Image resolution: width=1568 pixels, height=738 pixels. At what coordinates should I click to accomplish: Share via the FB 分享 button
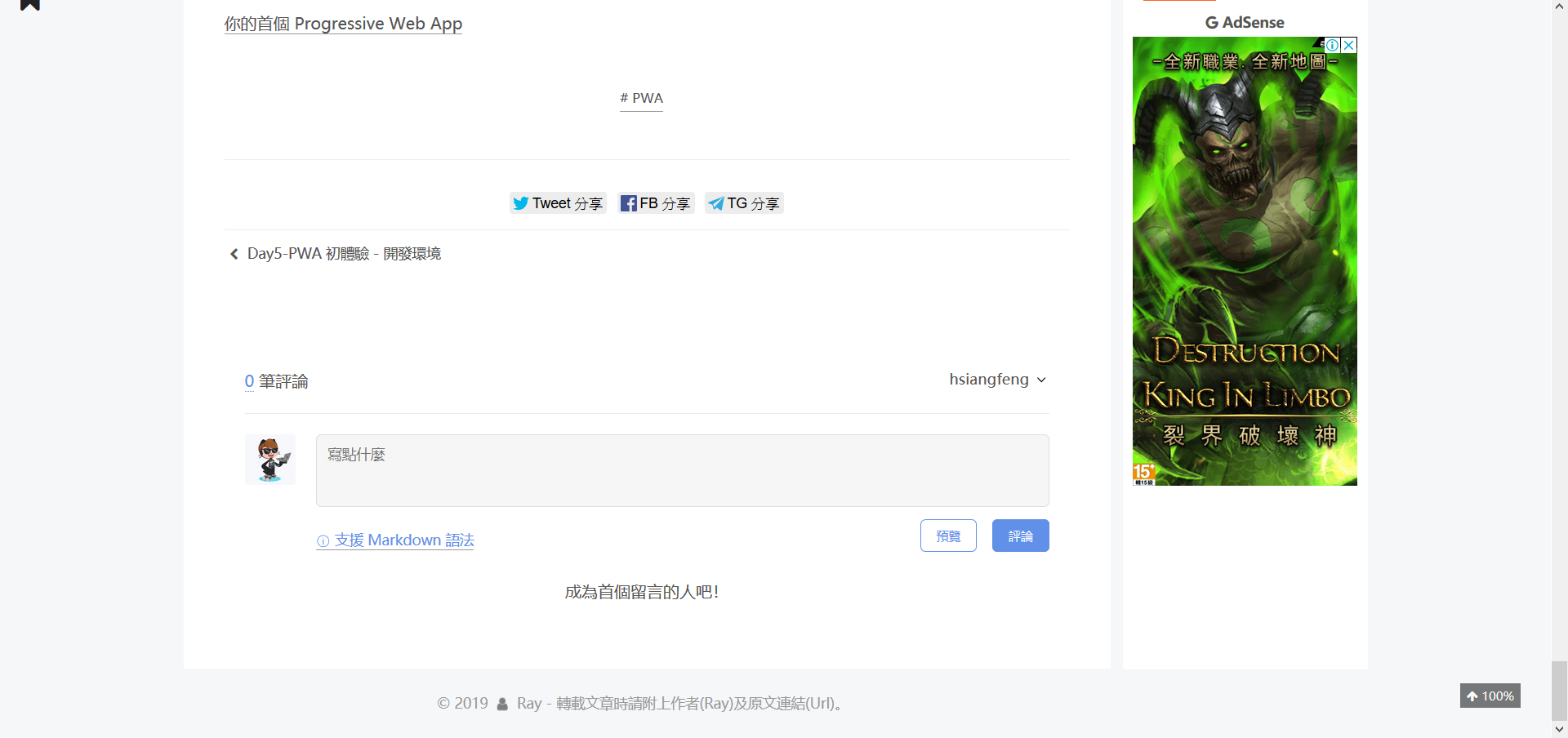coord(656,203)
